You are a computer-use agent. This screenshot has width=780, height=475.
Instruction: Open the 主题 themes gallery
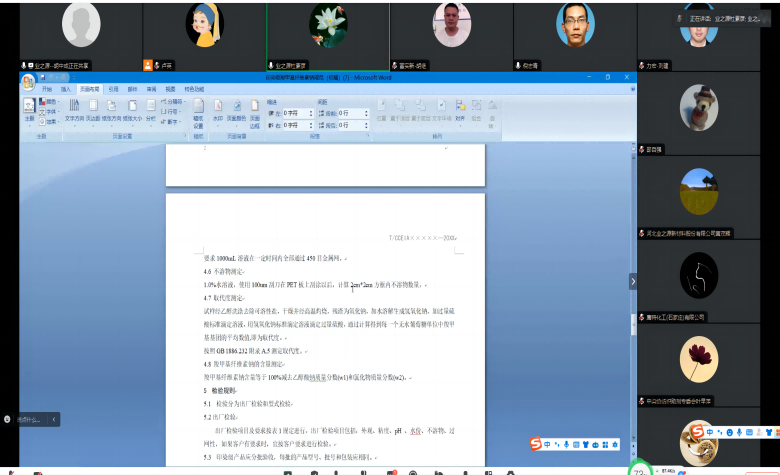[x=29, y=110]
